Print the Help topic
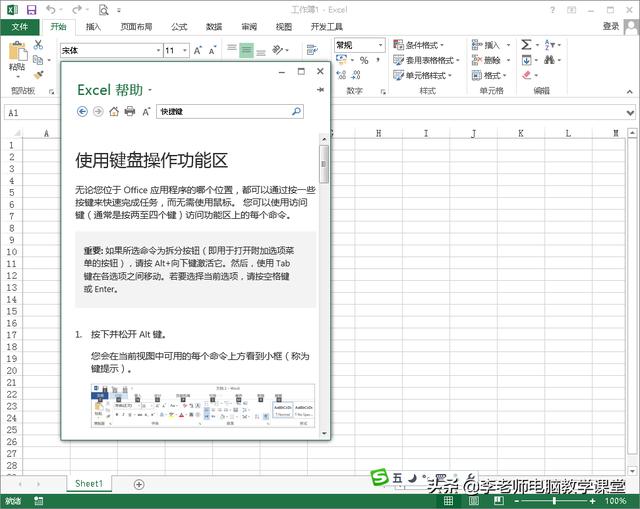This screenshot has height=509, width=640. pyautogui.click(x=130, y=111)
